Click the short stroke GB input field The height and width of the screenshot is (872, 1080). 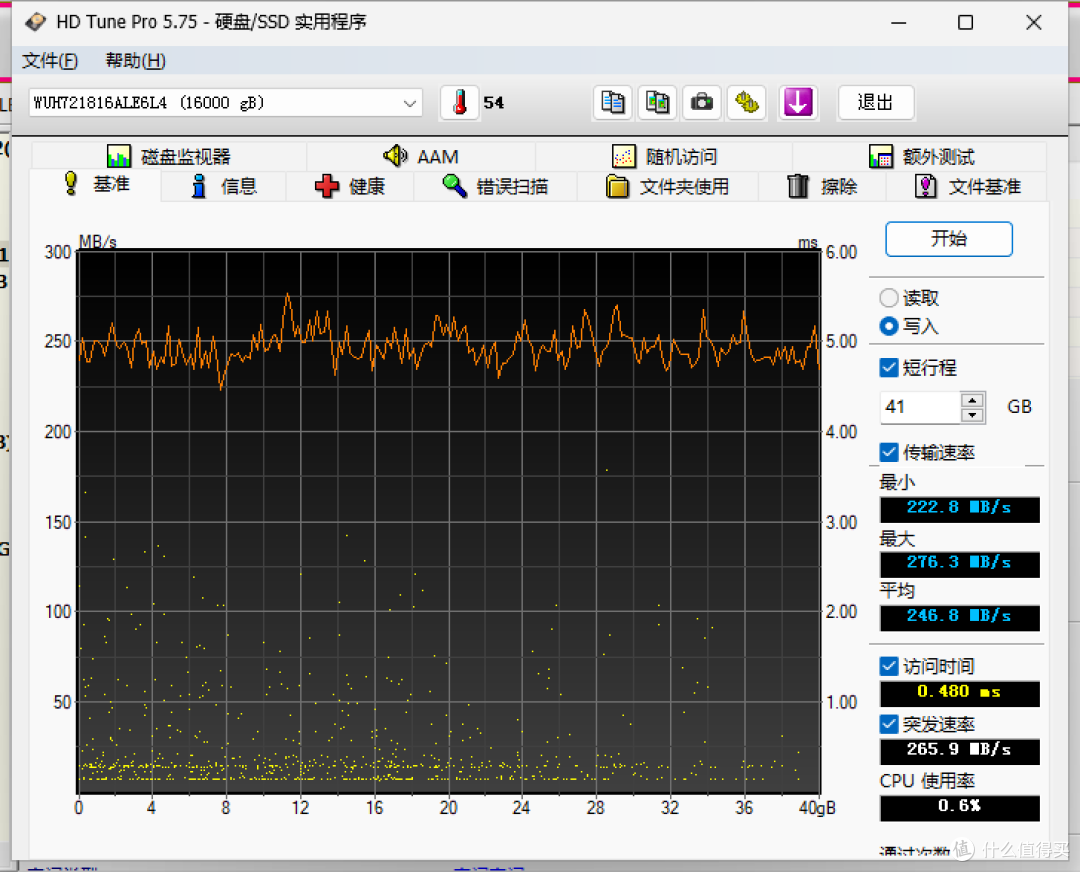click(920, 407)
